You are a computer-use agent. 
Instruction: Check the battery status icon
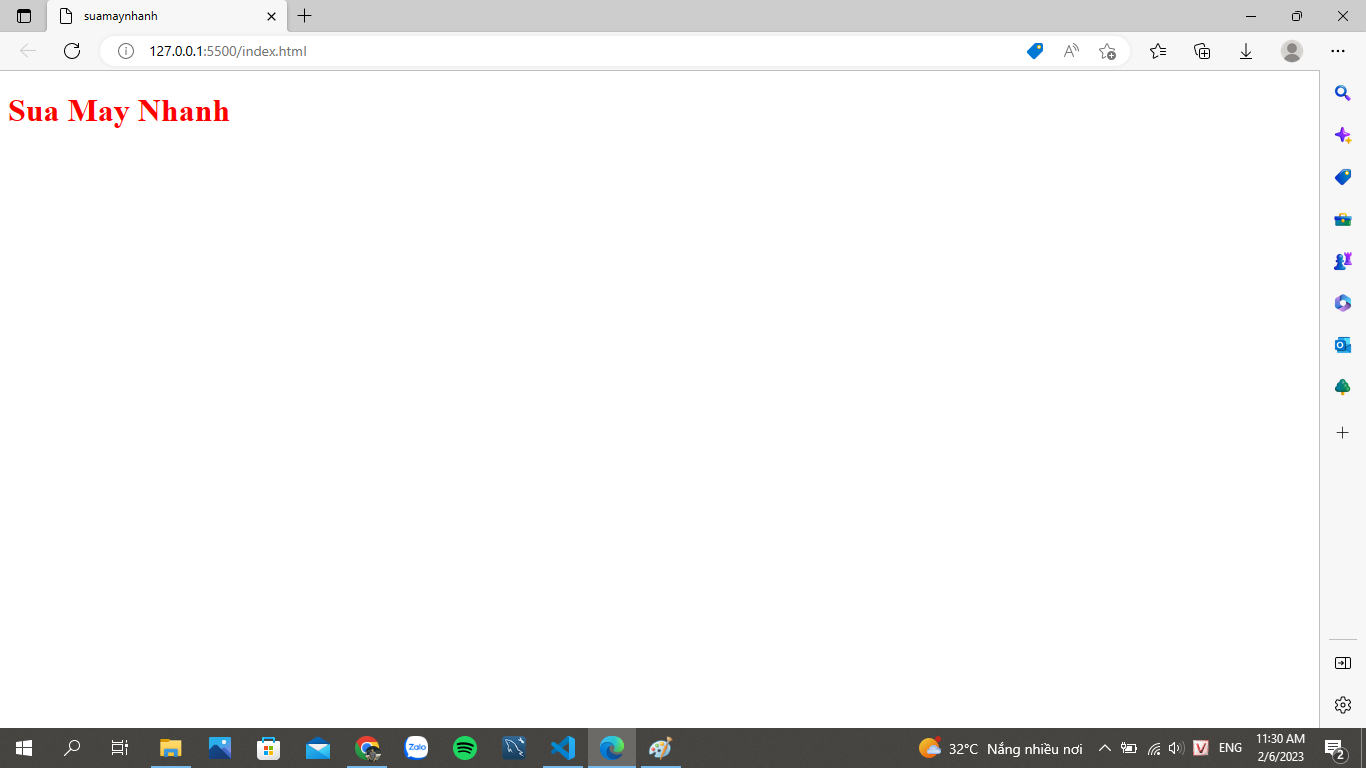coord(1129,748)
